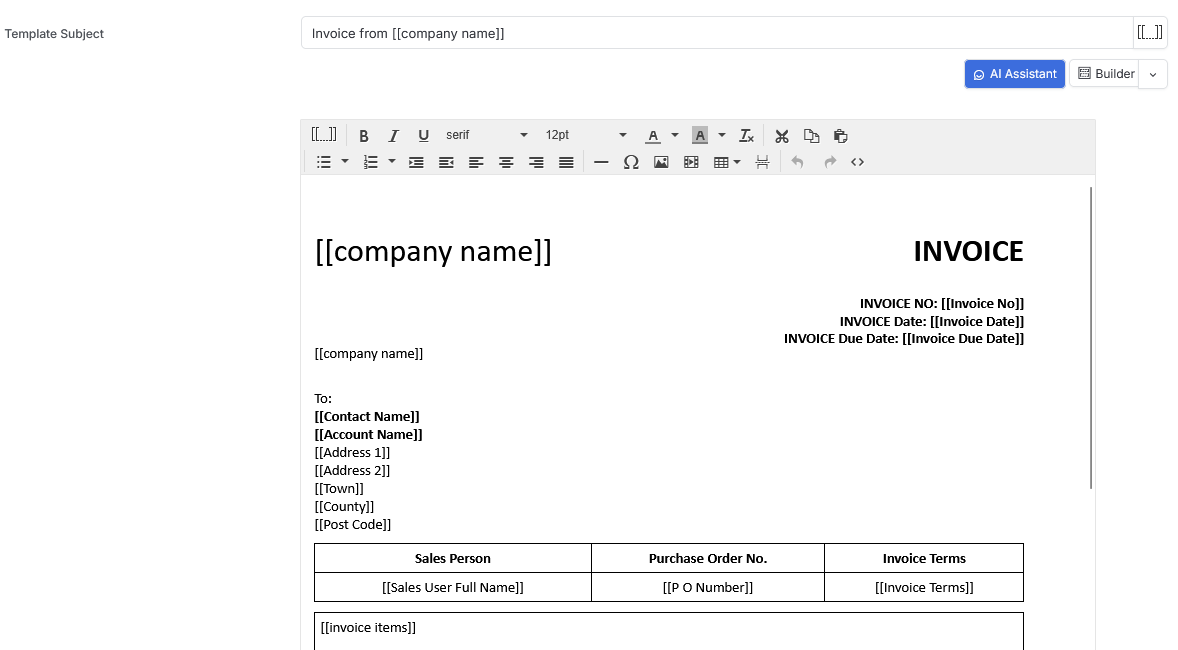Click the [[Contact Name]] placeholder

point(367,416)
